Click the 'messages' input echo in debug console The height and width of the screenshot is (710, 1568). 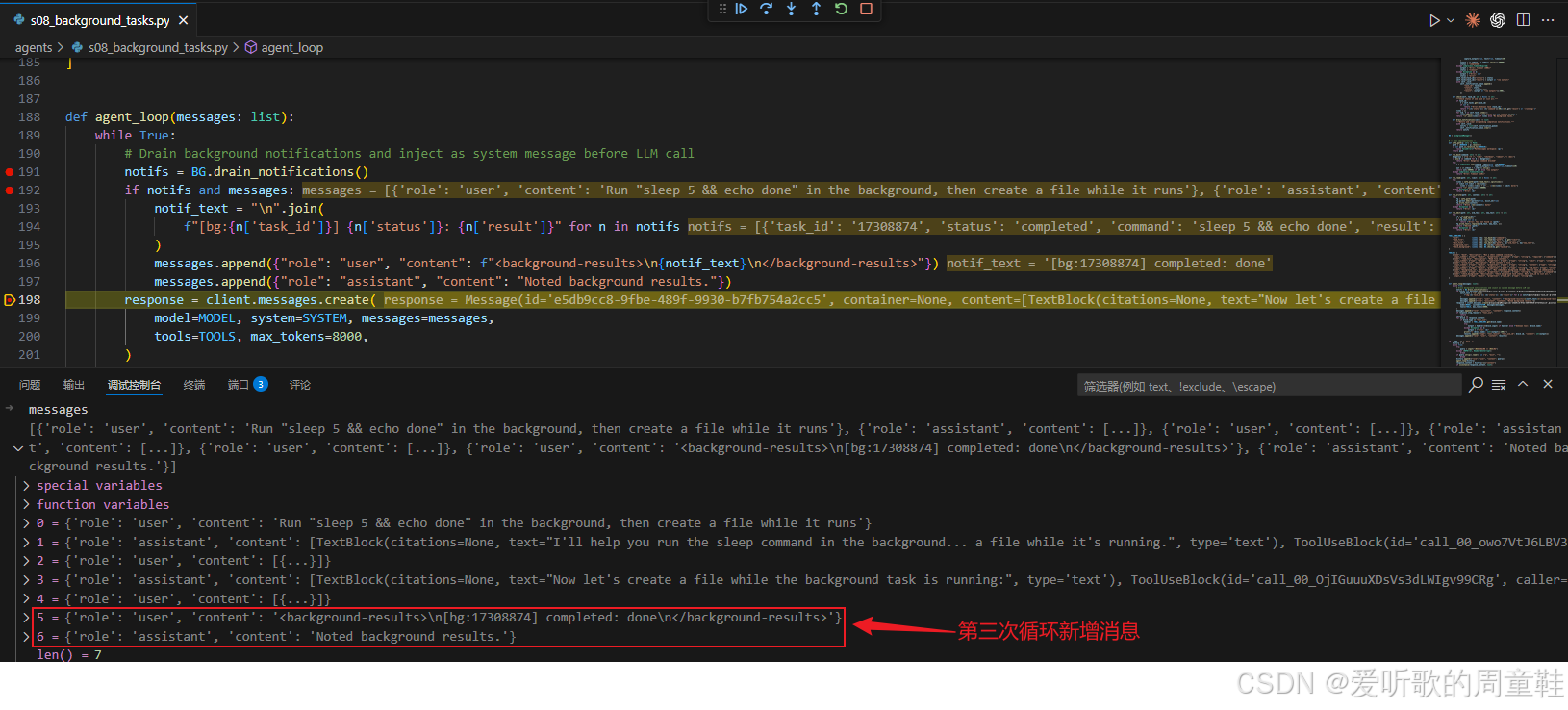point(58,410)
